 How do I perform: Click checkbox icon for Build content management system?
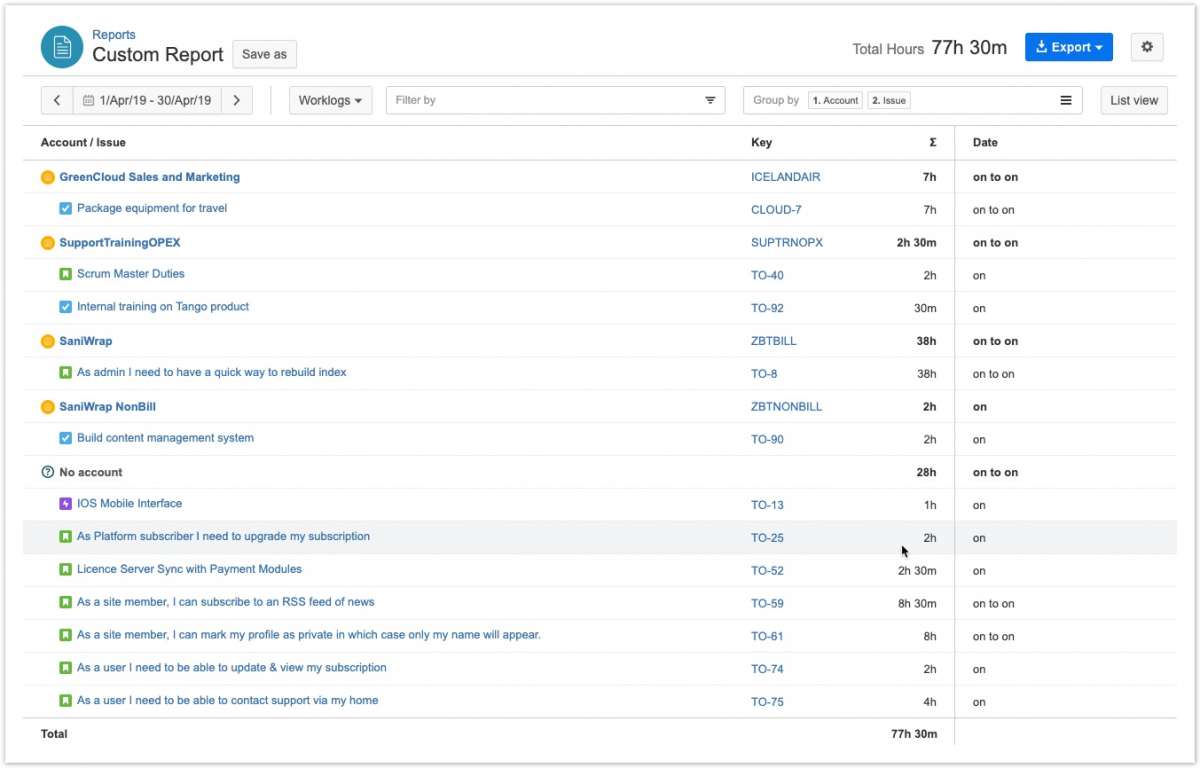pyautogui.click(x=65, y=438)
